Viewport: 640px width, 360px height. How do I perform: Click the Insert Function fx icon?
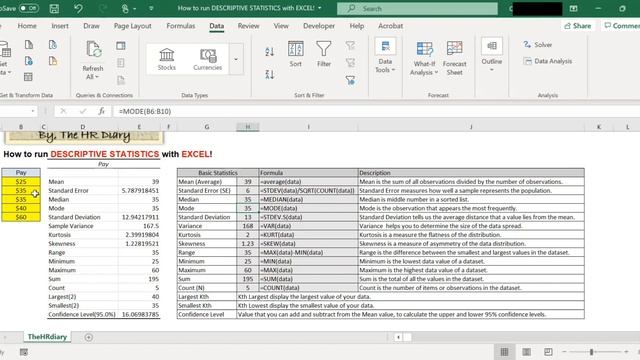[x=102, y=111]
